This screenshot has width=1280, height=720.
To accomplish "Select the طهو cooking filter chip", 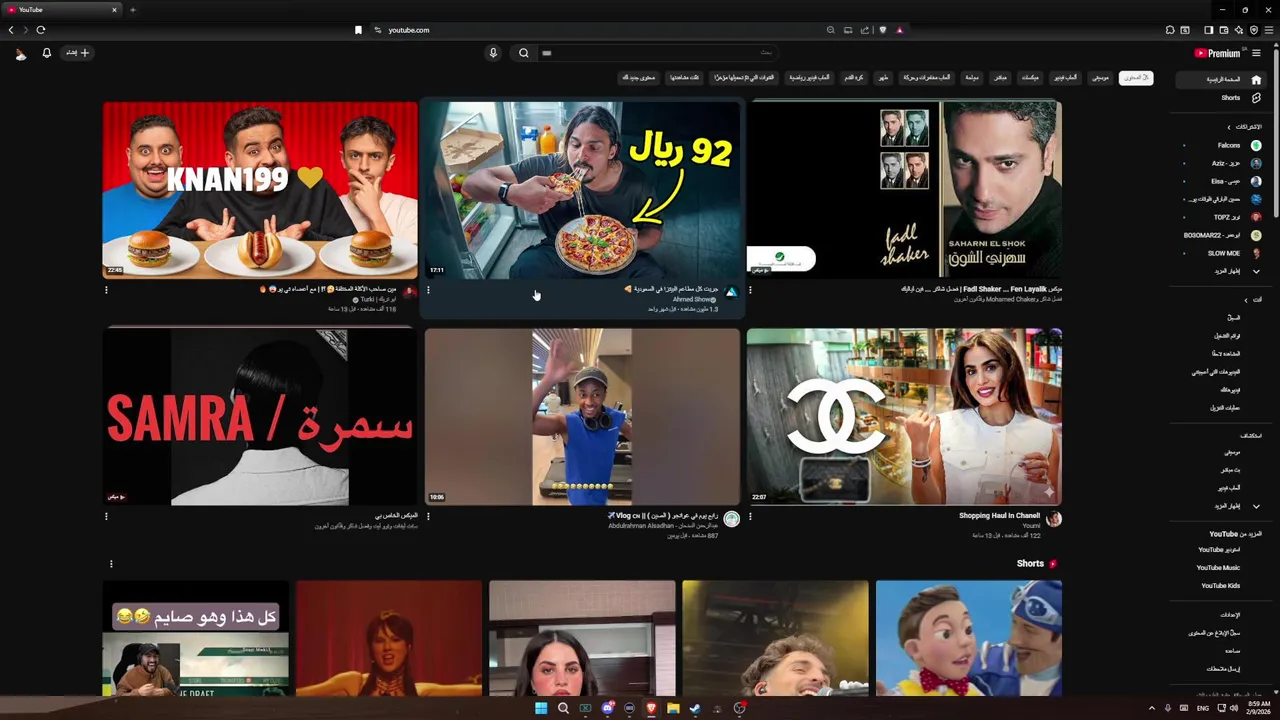I will tap(883, 77).
